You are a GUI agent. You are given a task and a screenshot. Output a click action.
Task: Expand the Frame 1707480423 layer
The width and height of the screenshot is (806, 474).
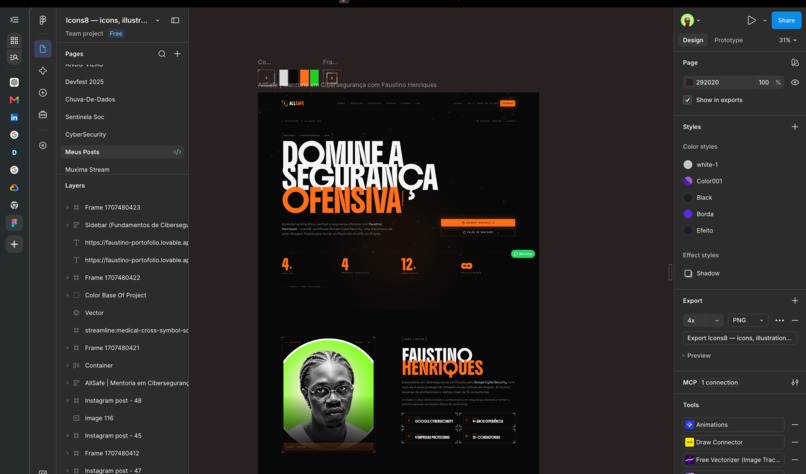coord(67,207)
